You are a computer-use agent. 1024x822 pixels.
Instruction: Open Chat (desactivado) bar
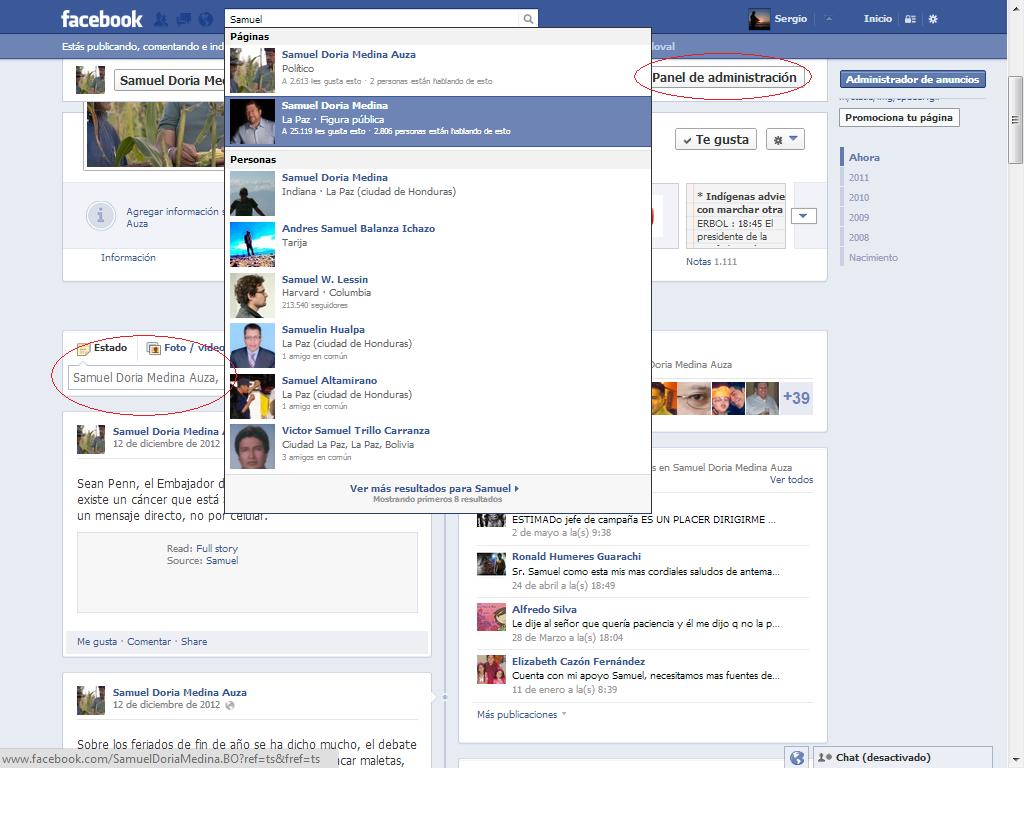click(x=903, y=757)
